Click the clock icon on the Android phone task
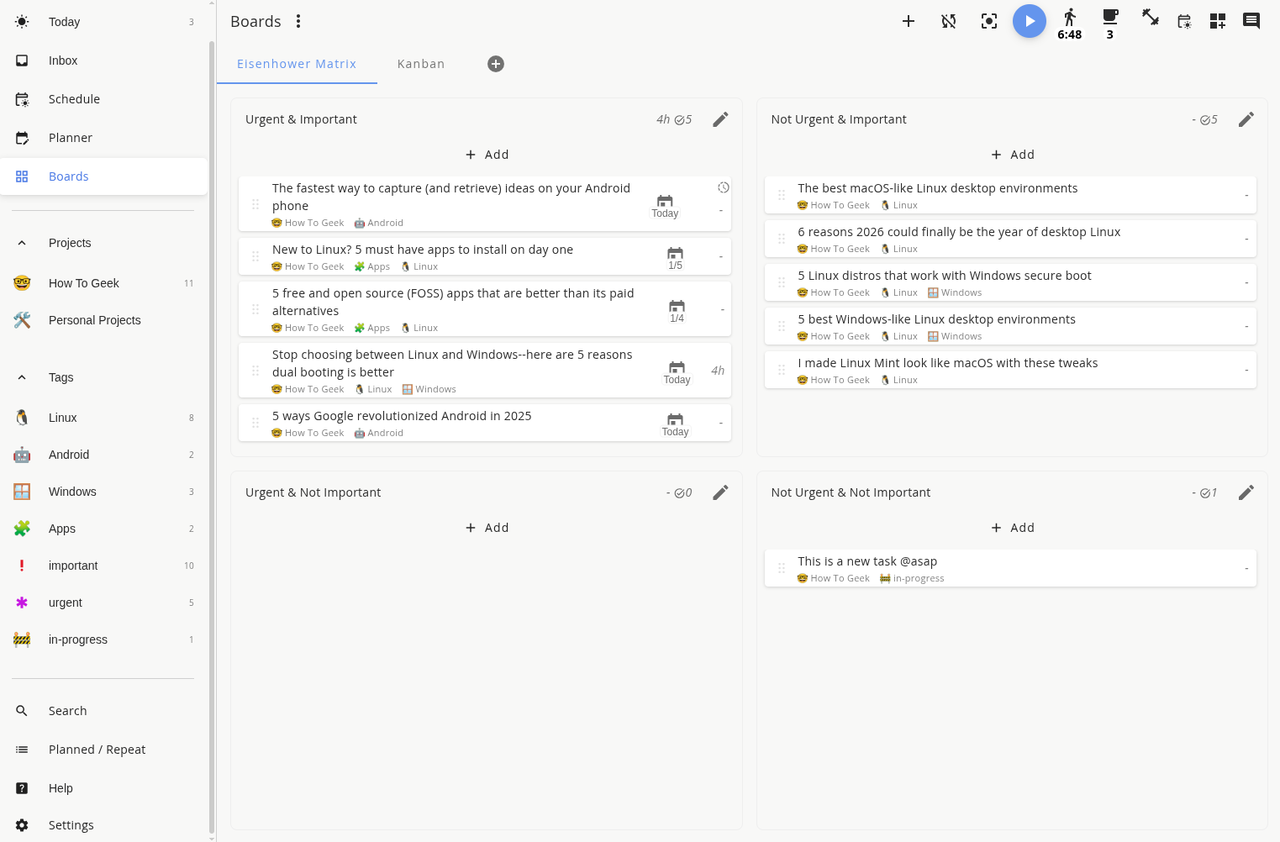 (723, 187)
